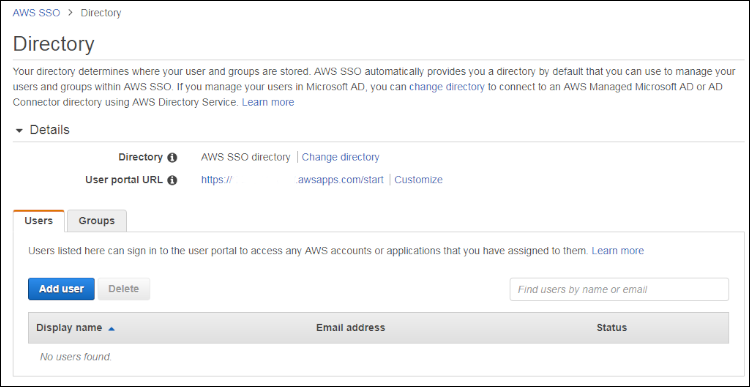The height and width of the screenshot is (387, 750).
Task: Click the sort arrow next to Display name
Action: pyautogui.click(x=111, y=329)
